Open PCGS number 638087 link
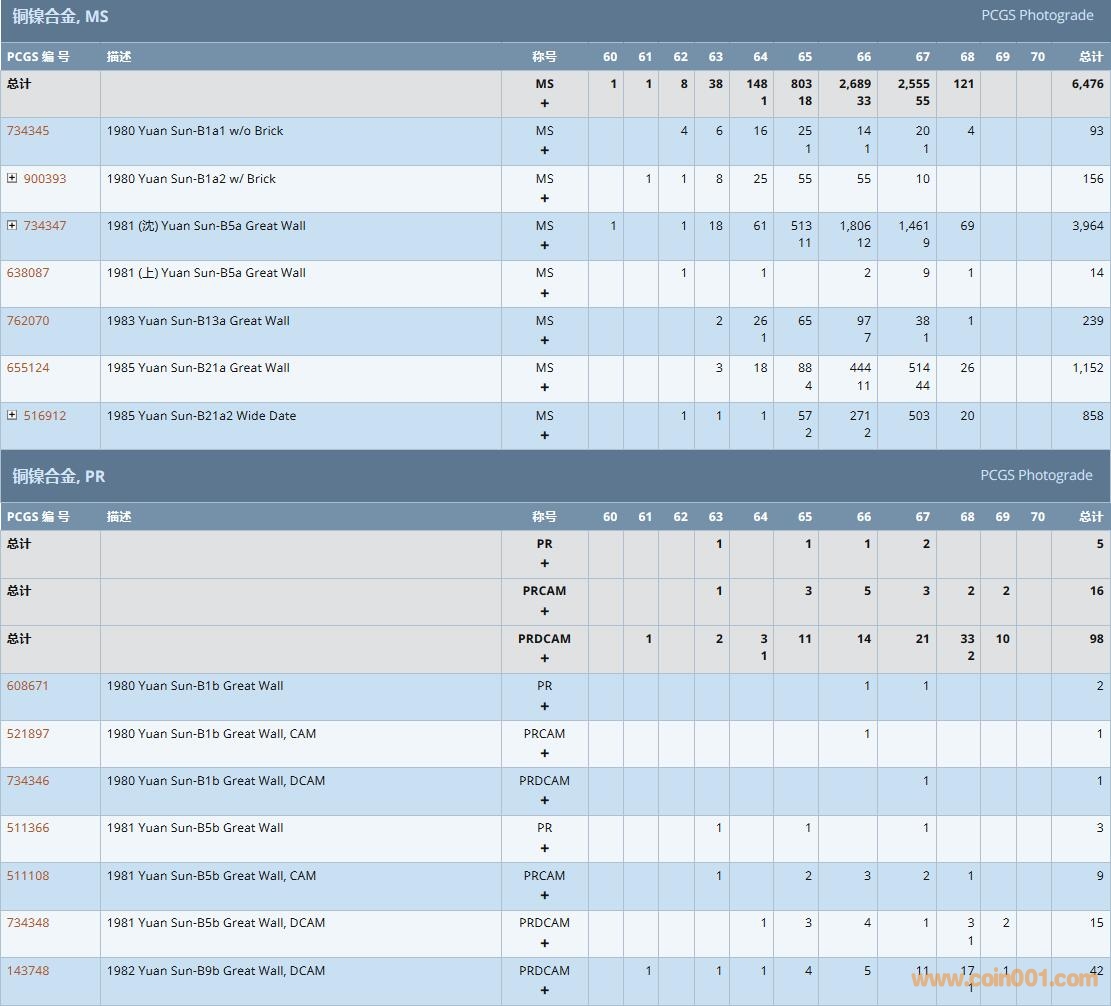 [x=28, y=273]
